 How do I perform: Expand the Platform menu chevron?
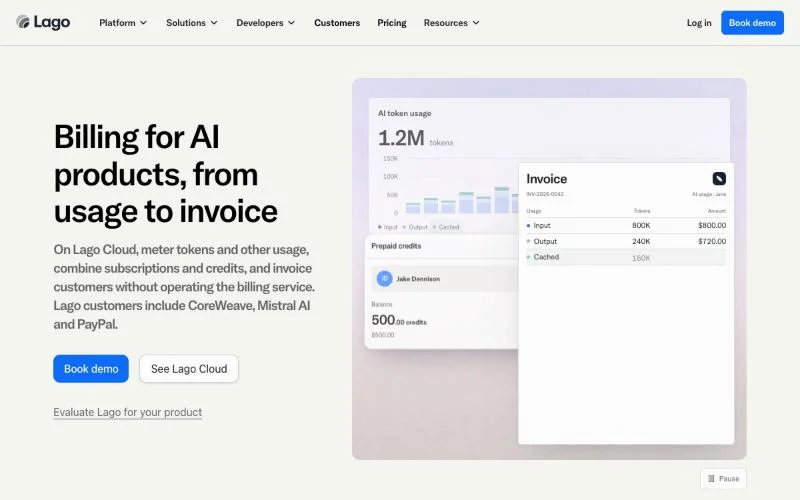(144, 23)
